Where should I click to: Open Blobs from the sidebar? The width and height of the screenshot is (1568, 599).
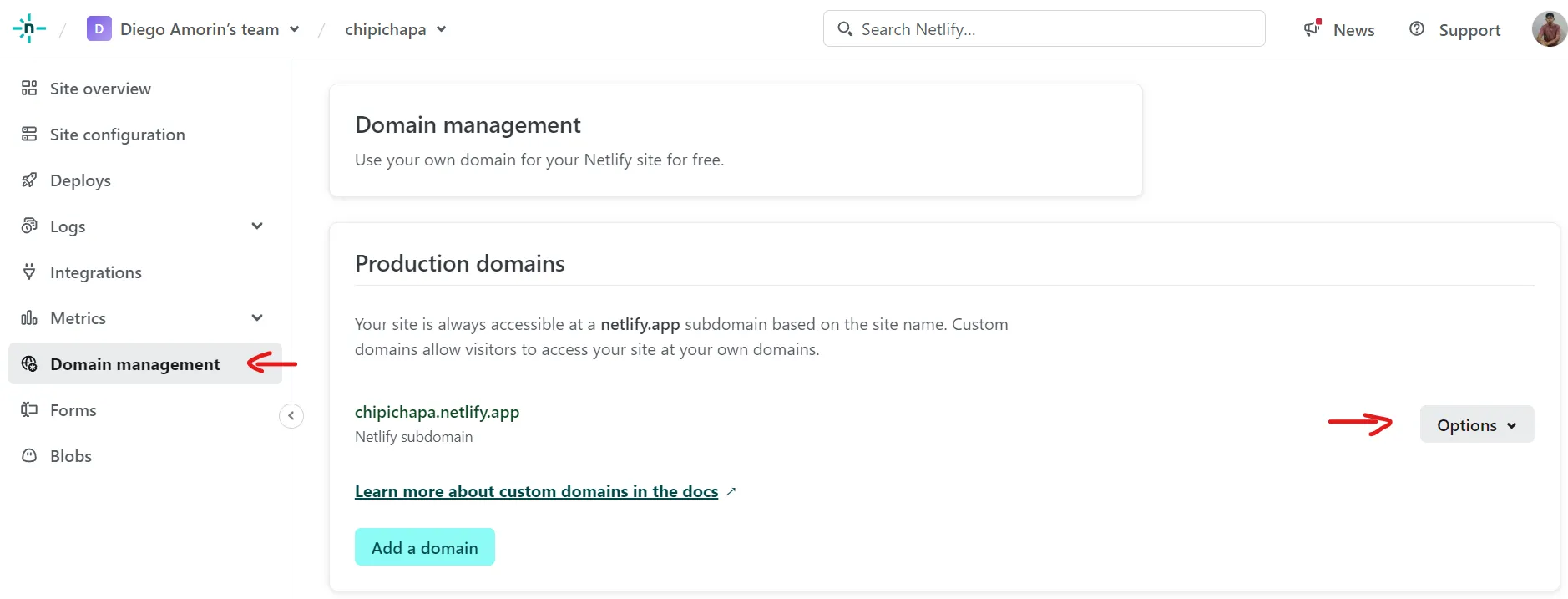[71, 456]
